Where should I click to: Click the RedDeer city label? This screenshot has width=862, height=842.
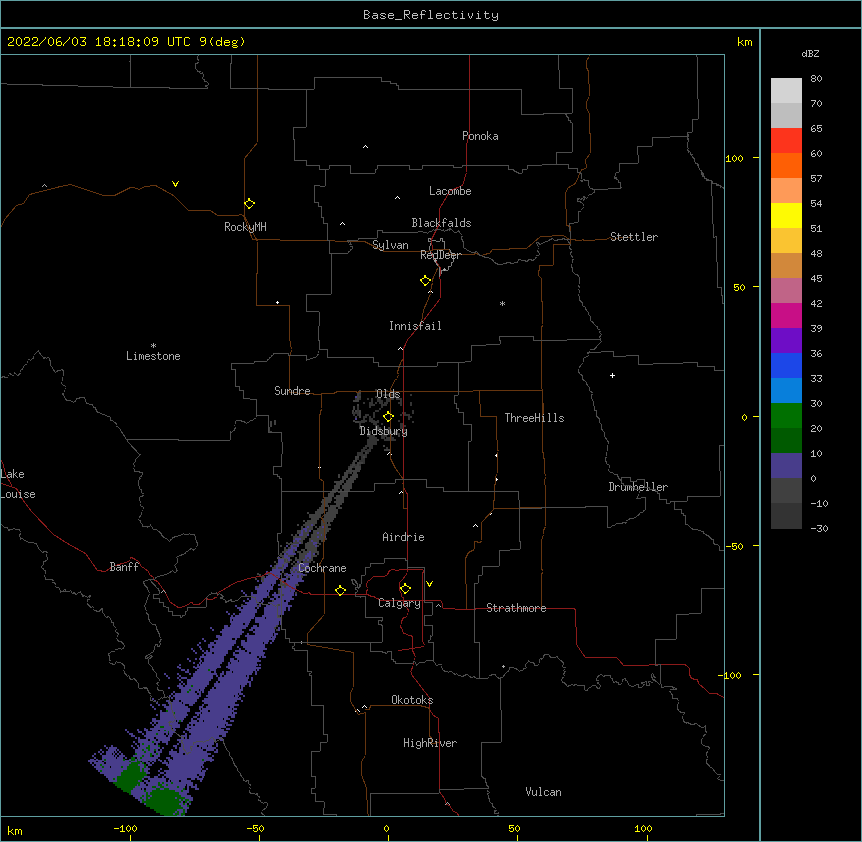440,255
